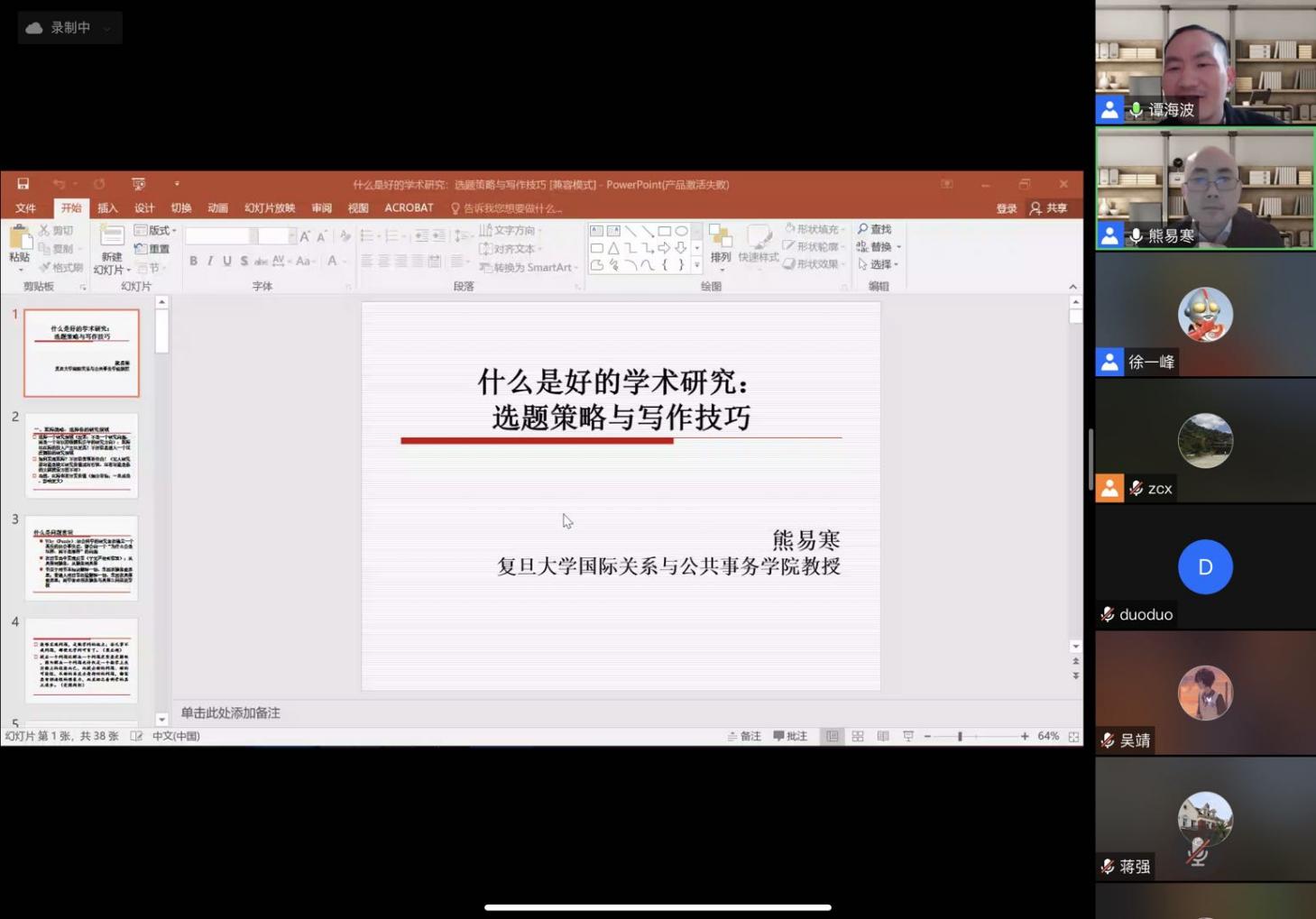Open the 选择 dropdown in editing group
The height and width of the screenshot is (919, 1316).
[878, 264]
